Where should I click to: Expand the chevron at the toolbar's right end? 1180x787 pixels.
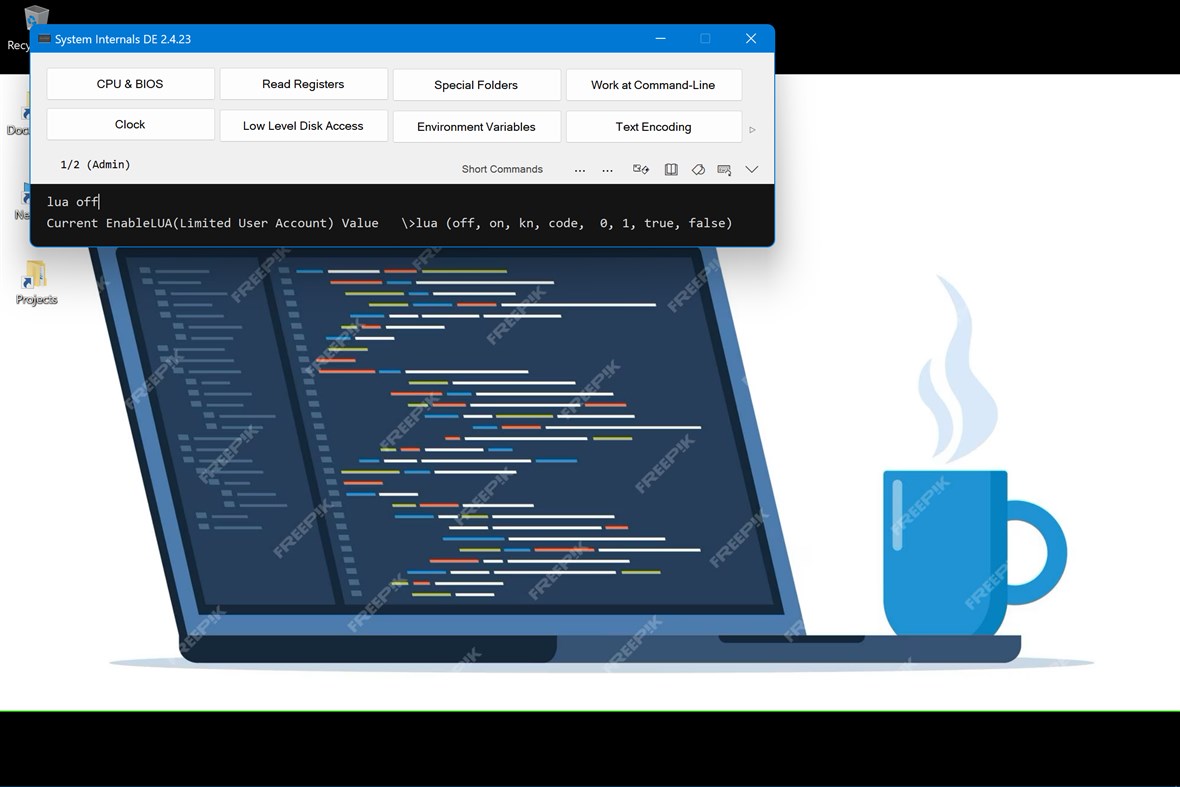pyautogui.click(x=752, y=169)
